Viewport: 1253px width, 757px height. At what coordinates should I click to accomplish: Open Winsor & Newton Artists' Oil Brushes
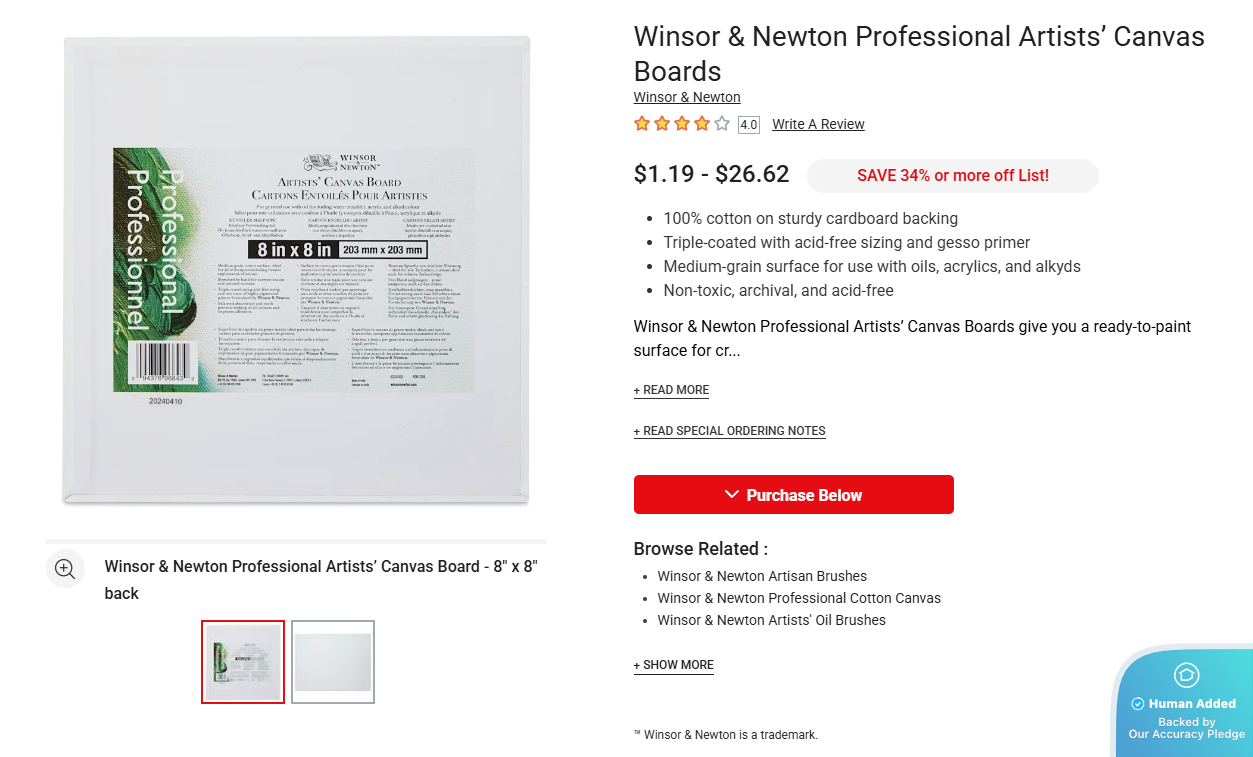771,620
